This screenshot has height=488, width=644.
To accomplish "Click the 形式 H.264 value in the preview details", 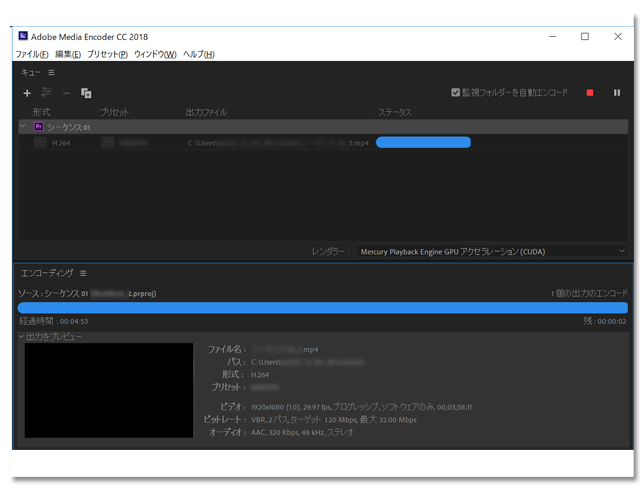I will (x=260, y=375).
